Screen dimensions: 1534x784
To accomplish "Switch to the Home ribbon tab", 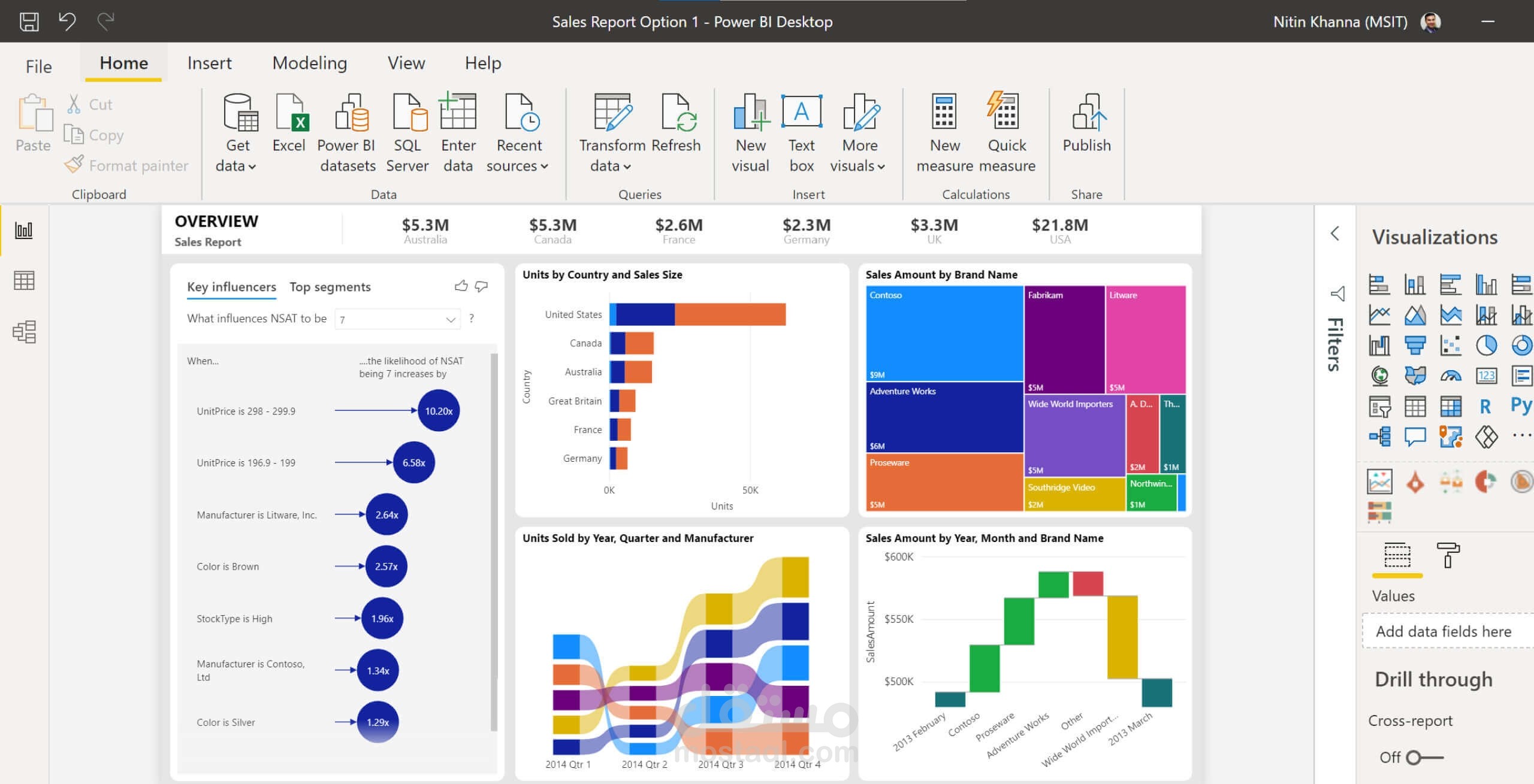I will [123, 63].
